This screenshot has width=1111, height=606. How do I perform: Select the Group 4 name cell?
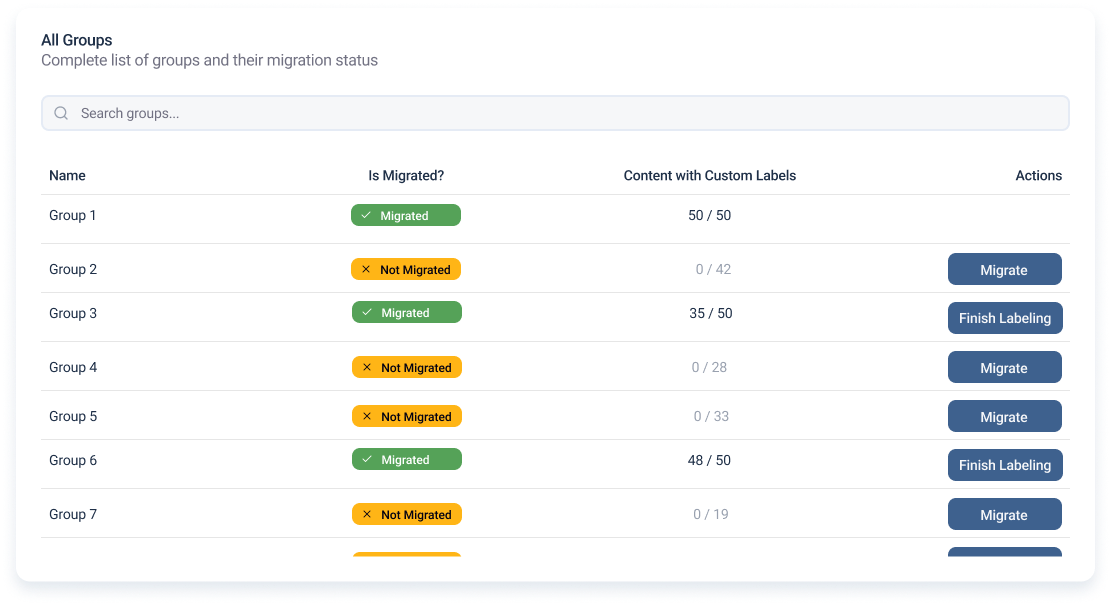click(x=73, y=367)
